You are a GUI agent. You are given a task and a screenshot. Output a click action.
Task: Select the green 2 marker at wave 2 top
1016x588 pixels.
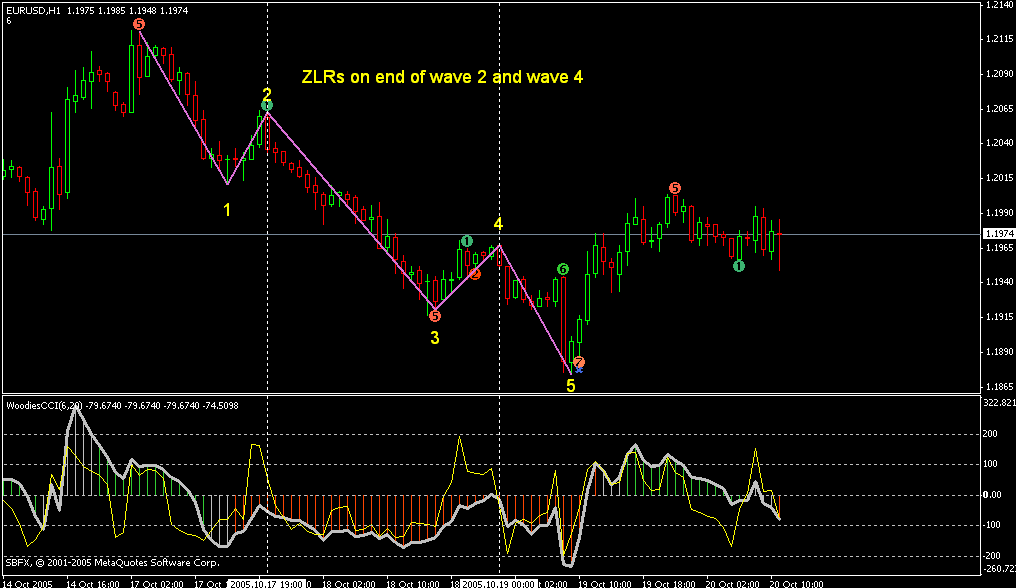pyautogui.click(x=267, y=105)
